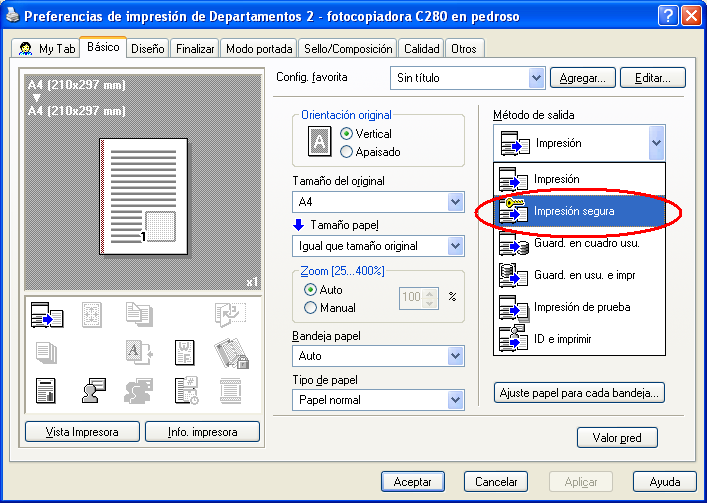Switch to the Calidad tab

click(x=422, y=49)
